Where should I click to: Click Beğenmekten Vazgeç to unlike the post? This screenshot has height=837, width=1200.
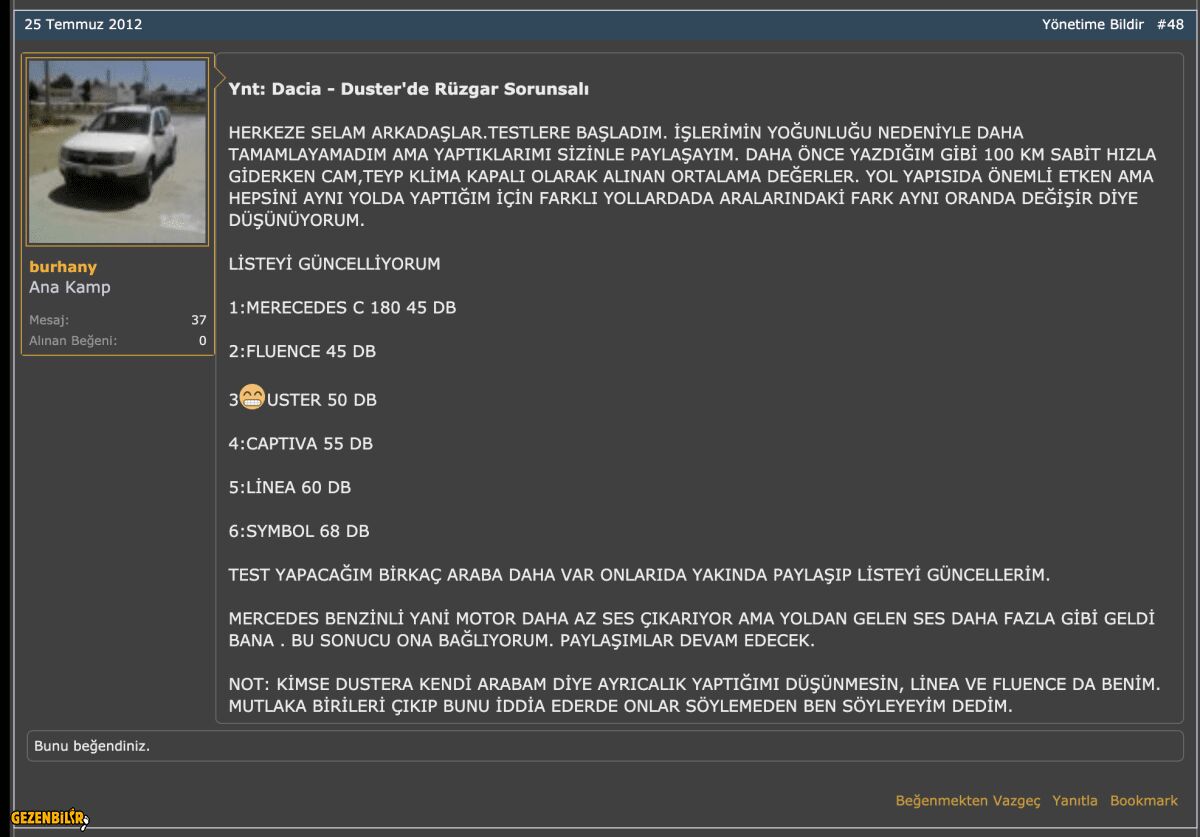(x=967, y=800)
